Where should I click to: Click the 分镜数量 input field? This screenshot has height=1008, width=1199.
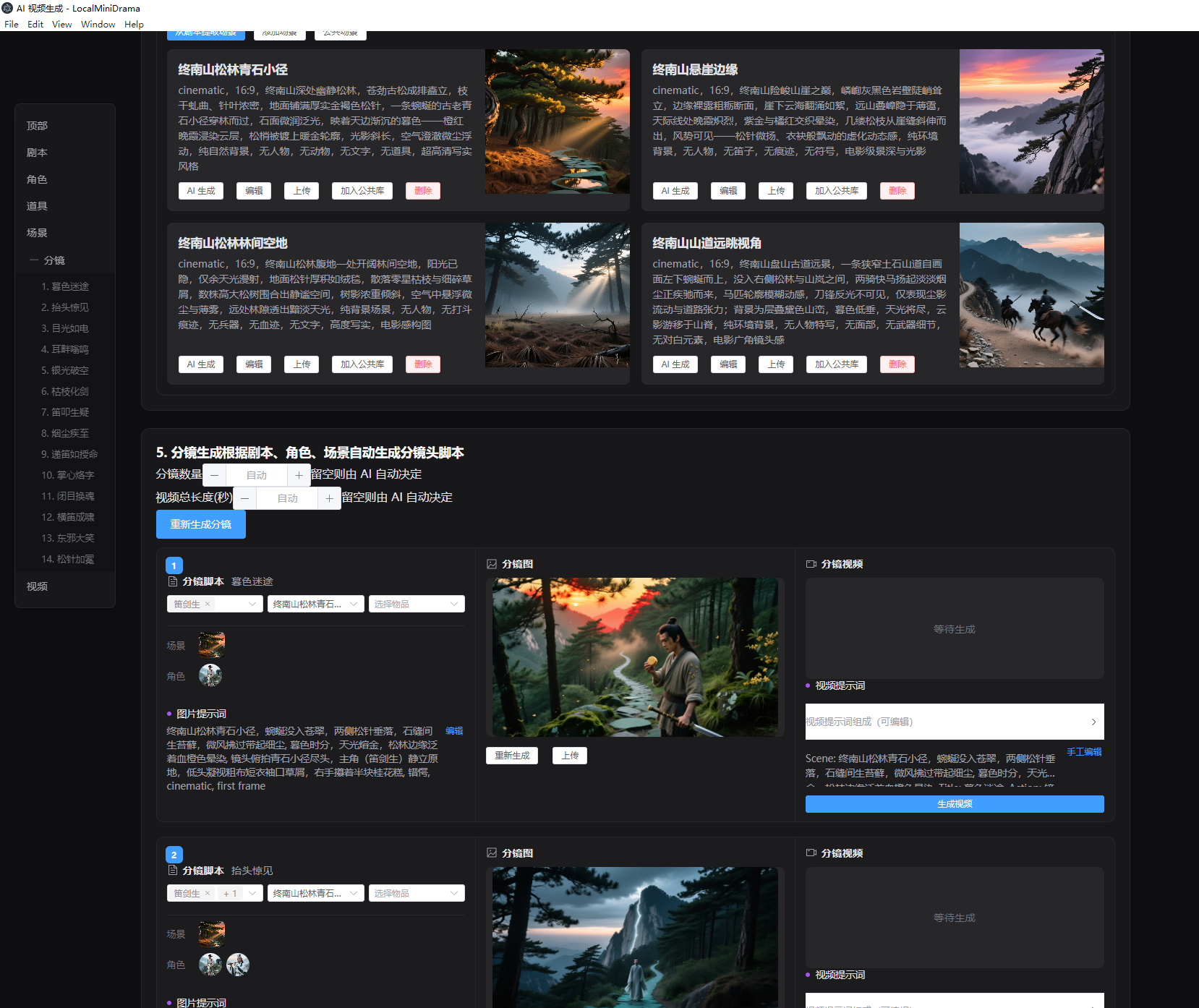click(x=257, y=475)
